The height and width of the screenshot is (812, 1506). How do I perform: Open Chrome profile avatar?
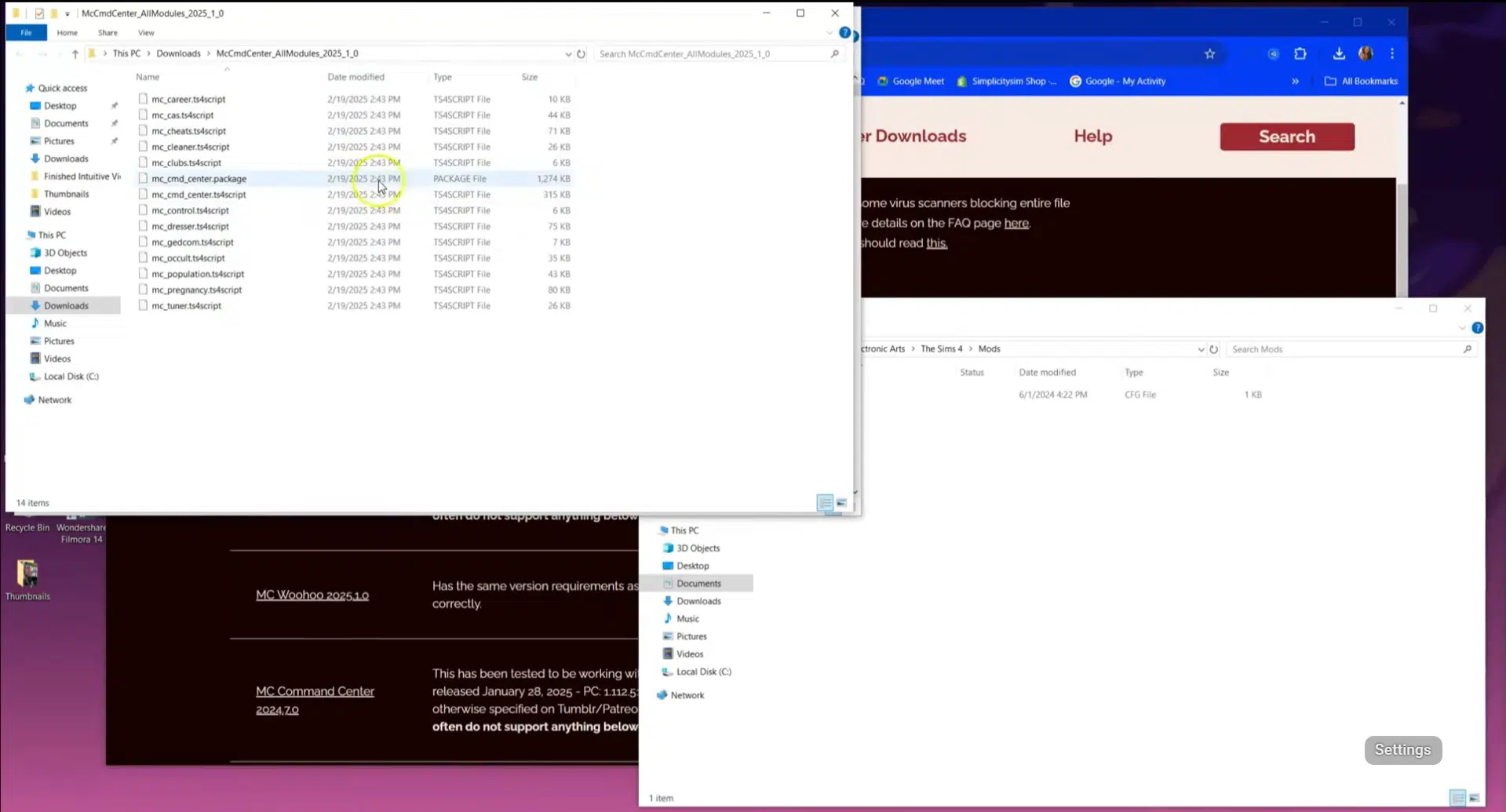[1366, 53]
